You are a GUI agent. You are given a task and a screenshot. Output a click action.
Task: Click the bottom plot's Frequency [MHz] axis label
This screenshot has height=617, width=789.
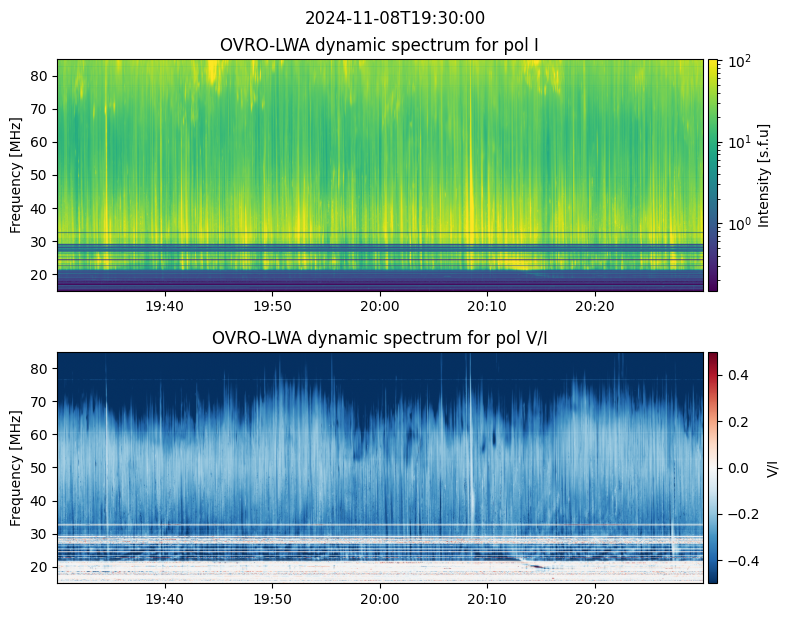click(x=15, y=467)
